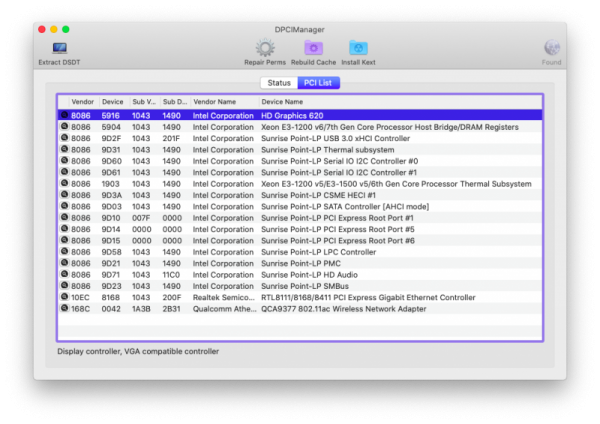
Task: Click the Extract DSDT toolbar icon
Action: tap(60, 48)
